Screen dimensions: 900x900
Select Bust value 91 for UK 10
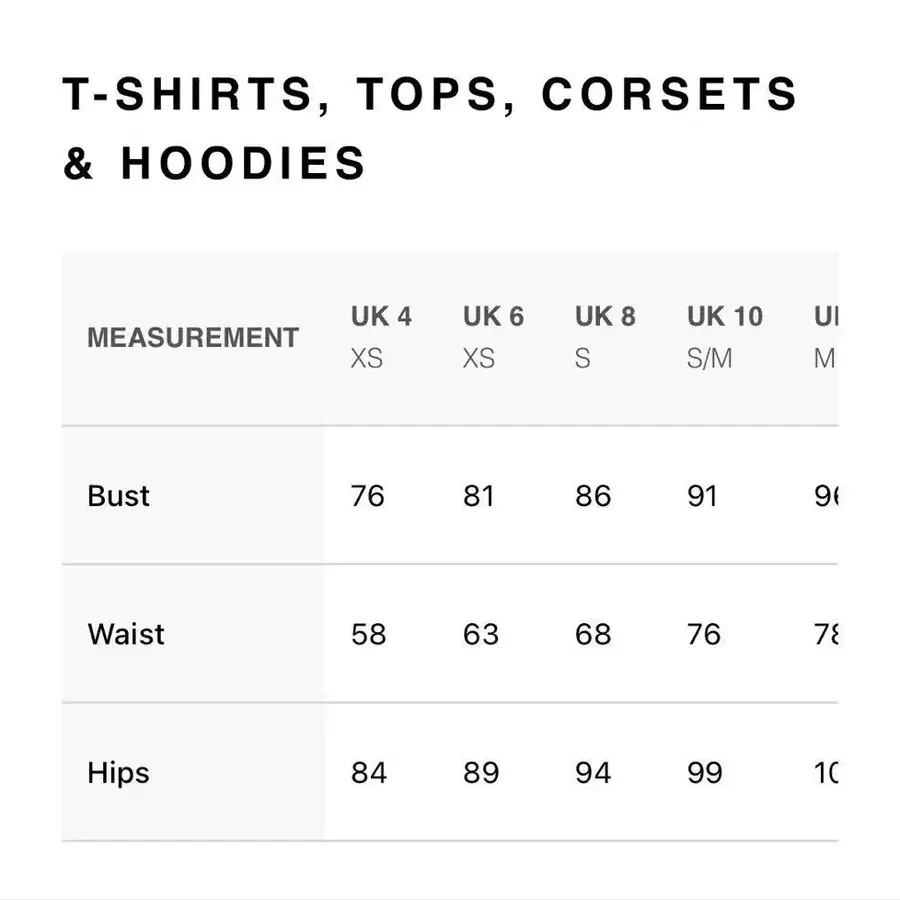[703, 496]
